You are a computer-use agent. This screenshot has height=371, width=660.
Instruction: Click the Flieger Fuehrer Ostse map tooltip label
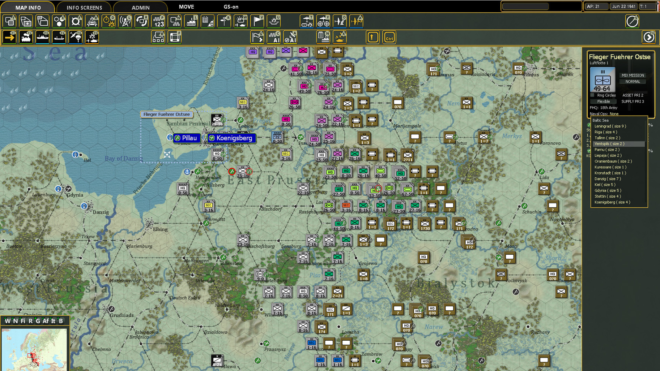coord(166,115)
